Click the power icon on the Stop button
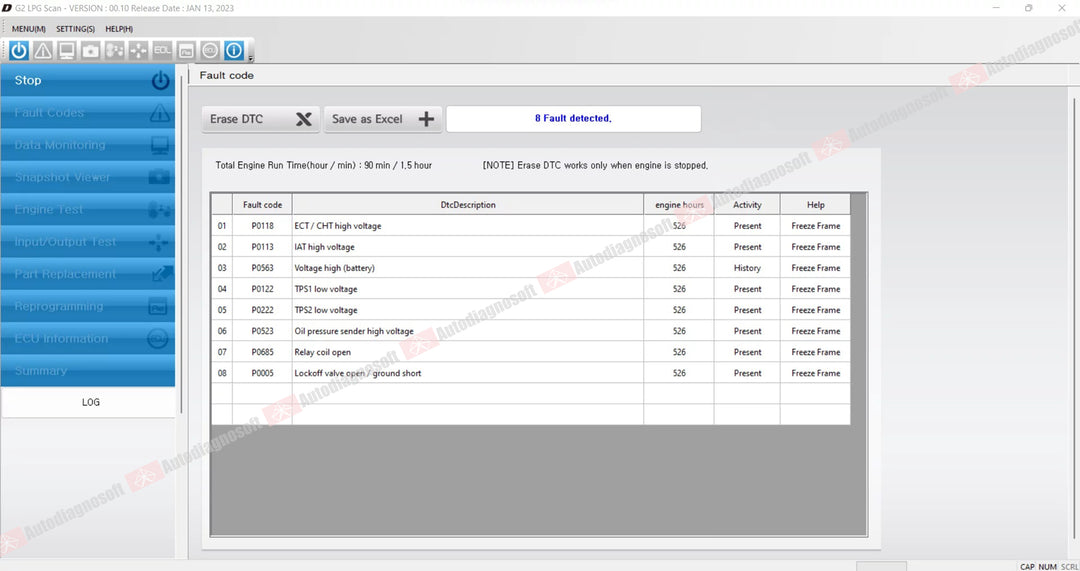1080x571 pixels. point(160,81)
